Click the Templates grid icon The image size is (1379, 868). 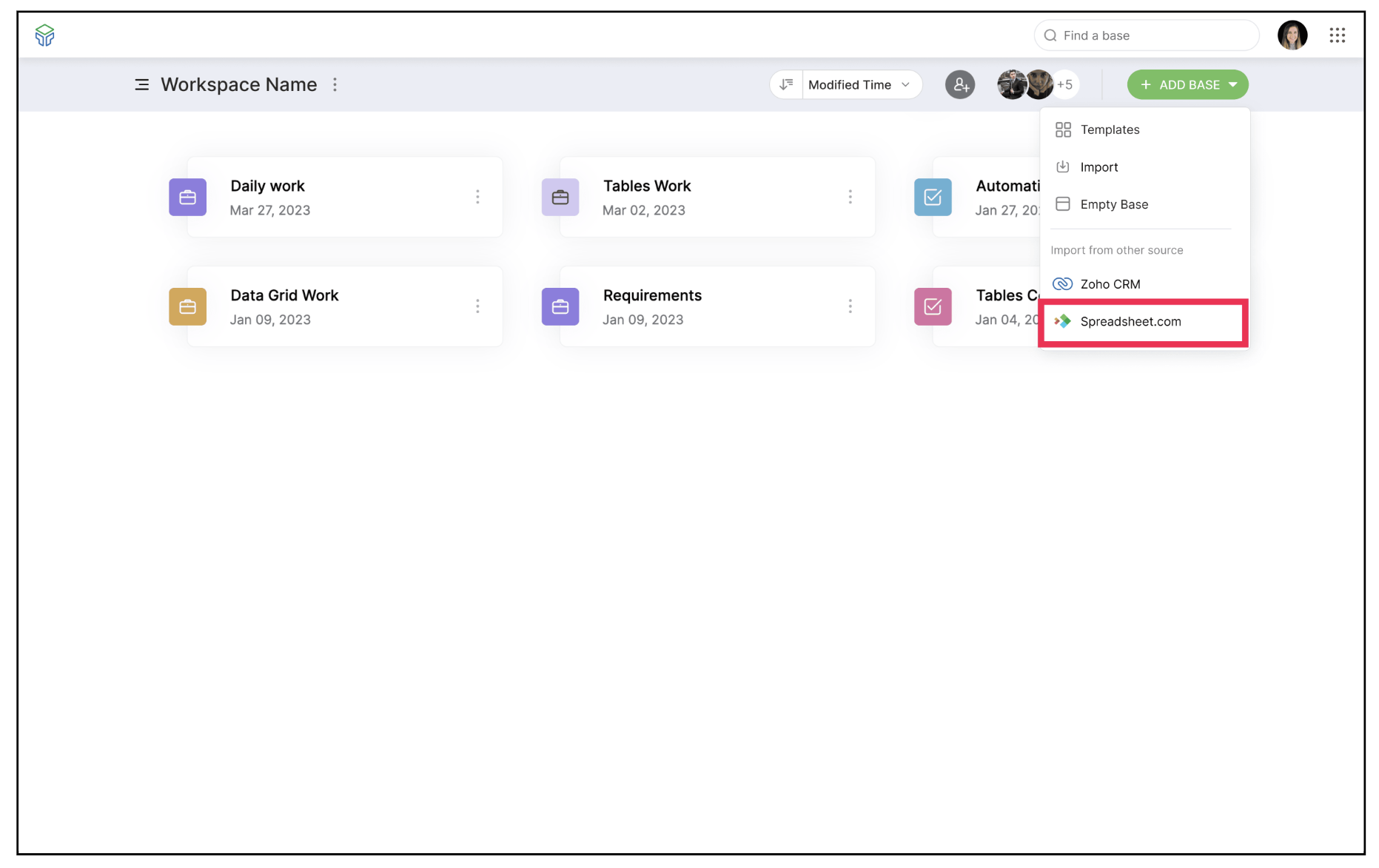[x=1063, y=129]
